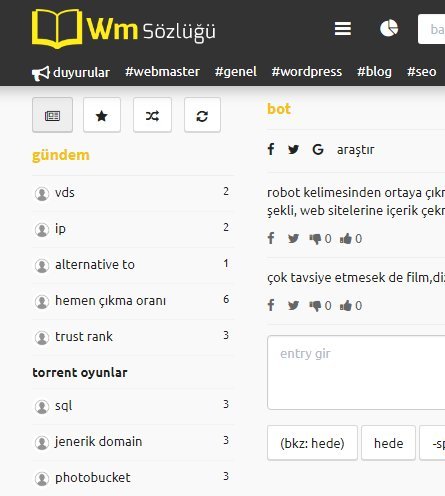Insert (bkz: hede) reference button
The image size is (445, 496).
pos(312,443)
